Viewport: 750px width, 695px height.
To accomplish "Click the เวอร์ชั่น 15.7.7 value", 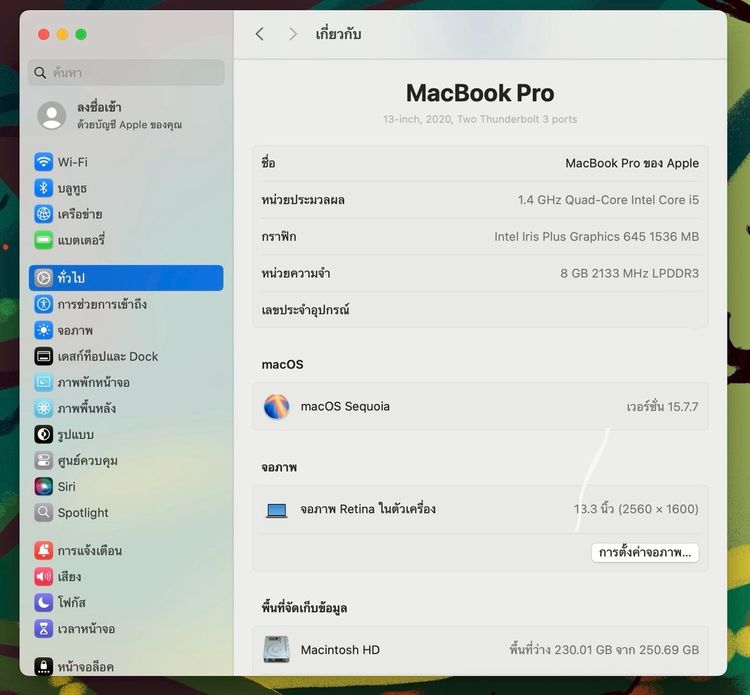I will pos(662,407).
